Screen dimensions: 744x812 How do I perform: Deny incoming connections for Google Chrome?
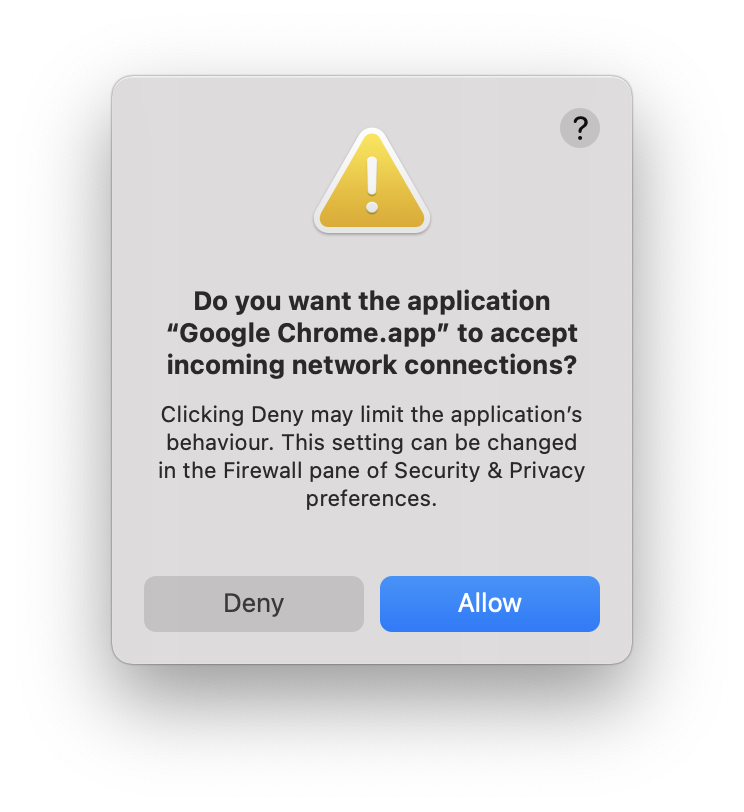pos(254,603)
